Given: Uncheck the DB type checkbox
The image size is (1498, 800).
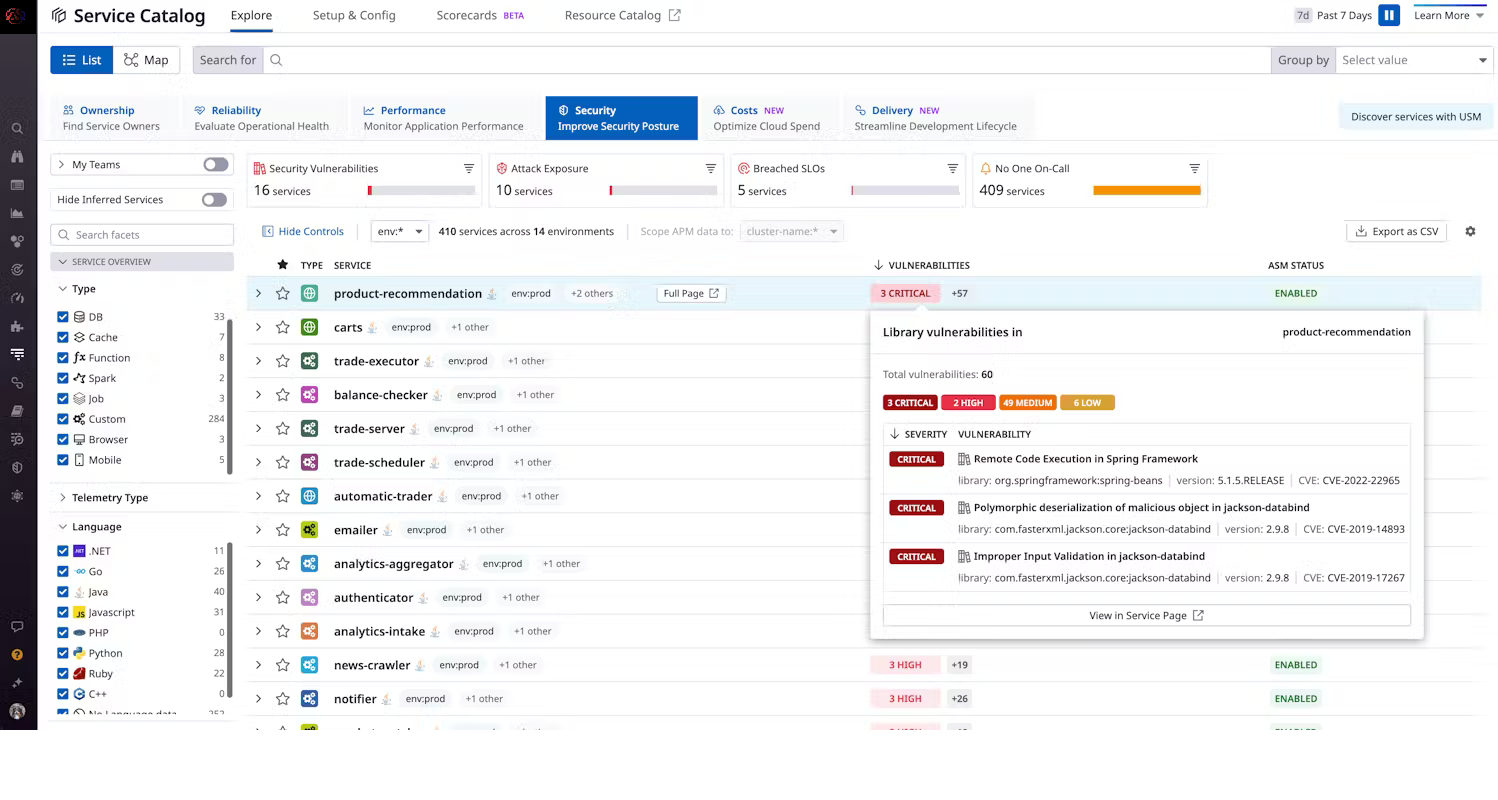Looking at the screenshot, I should click(63, 317).
